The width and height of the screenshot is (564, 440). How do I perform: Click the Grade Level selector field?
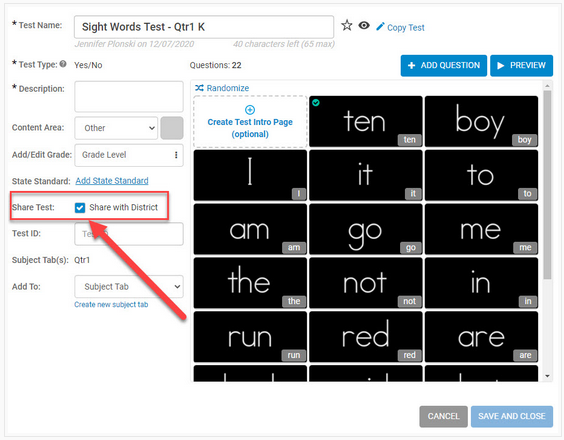(x=129, y=155)
